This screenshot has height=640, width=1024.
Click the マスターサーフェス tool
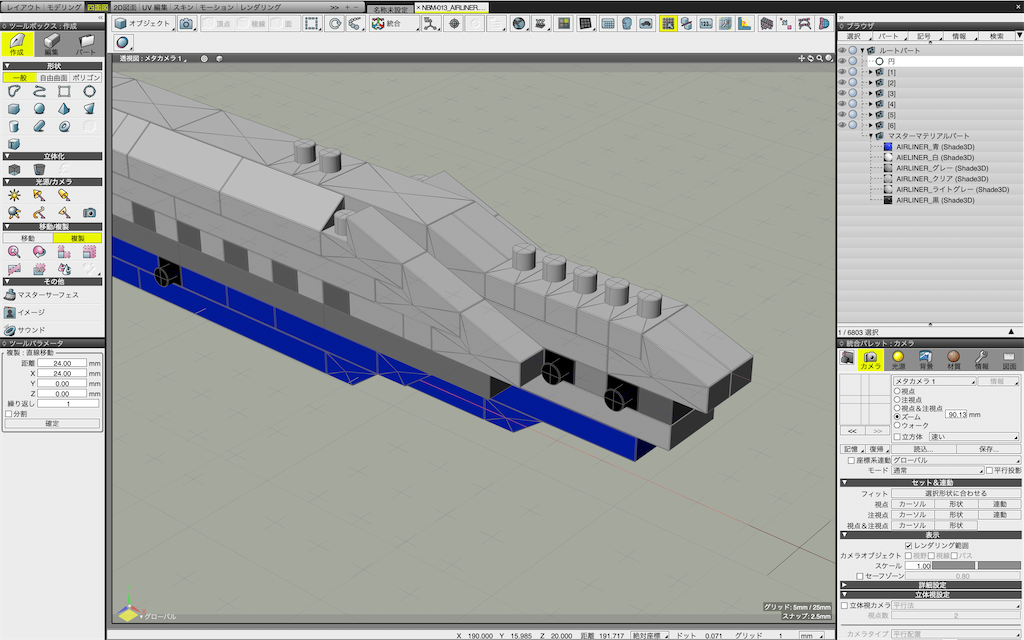(41, 295)
